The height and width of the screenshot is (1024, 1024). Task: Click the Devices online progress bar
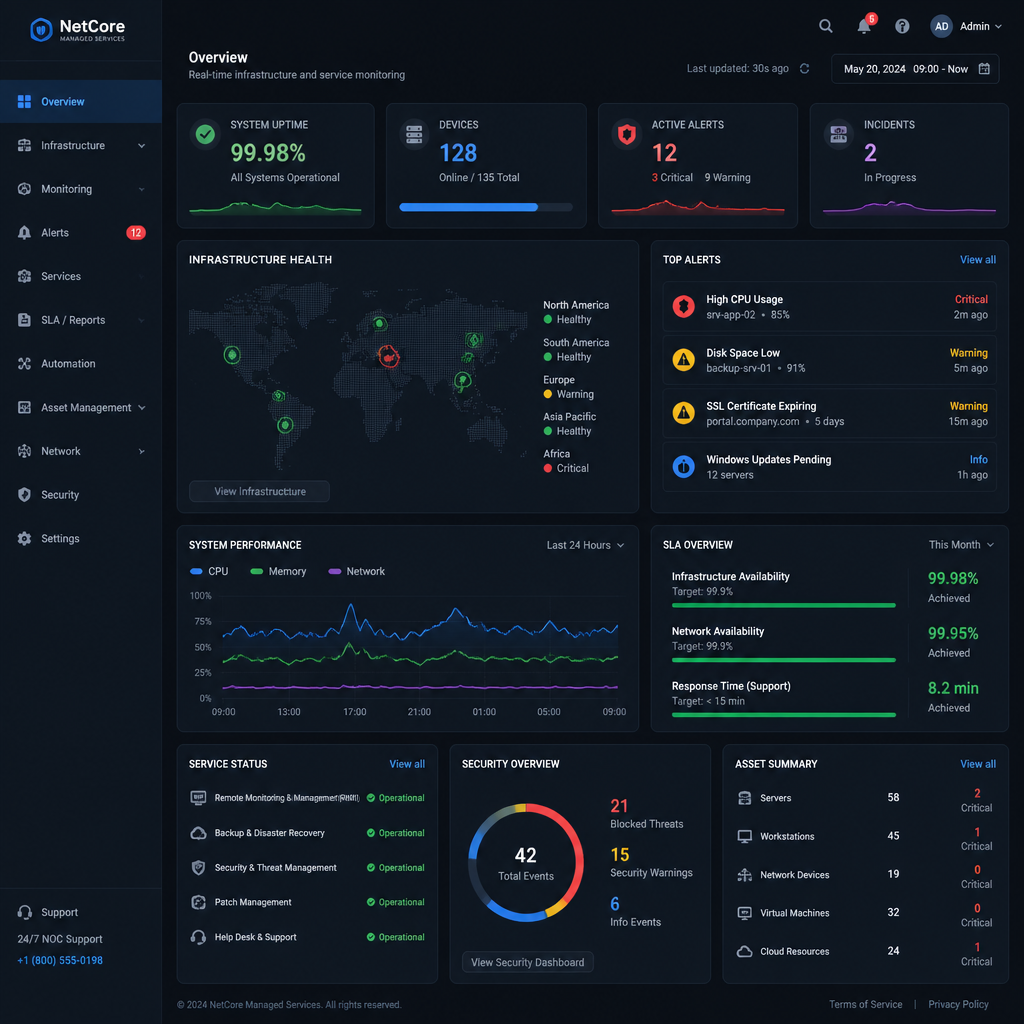coord(486,207)
